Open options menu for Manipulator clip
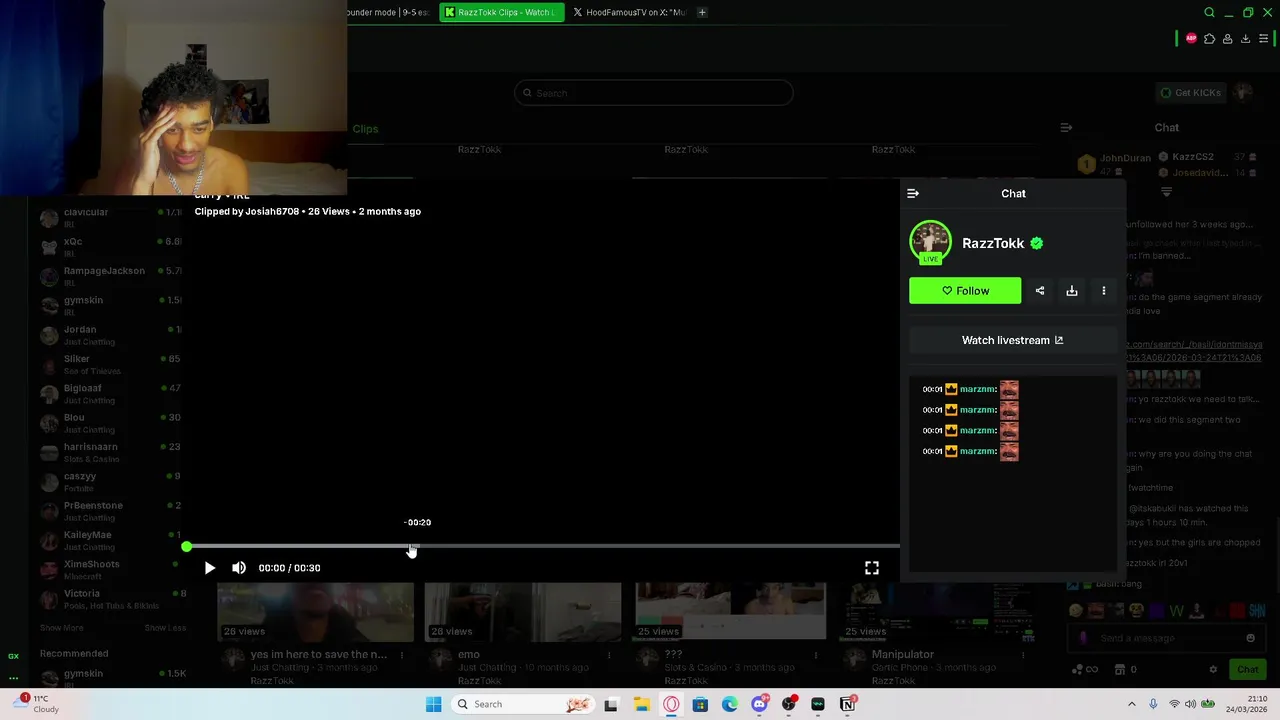 [1023, 655]
